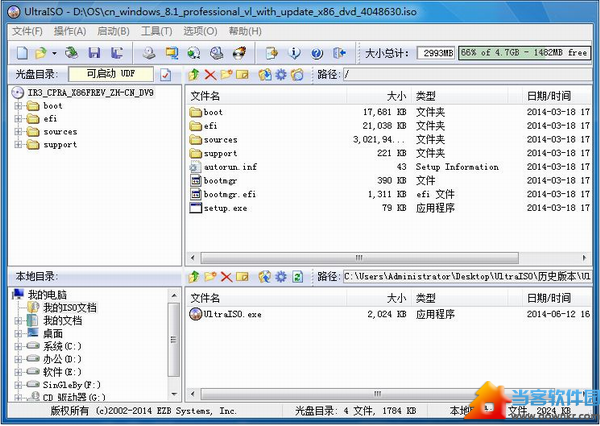
Task: Click Rename icon in disc pane toolbar
Action: [x=242, y=74]
